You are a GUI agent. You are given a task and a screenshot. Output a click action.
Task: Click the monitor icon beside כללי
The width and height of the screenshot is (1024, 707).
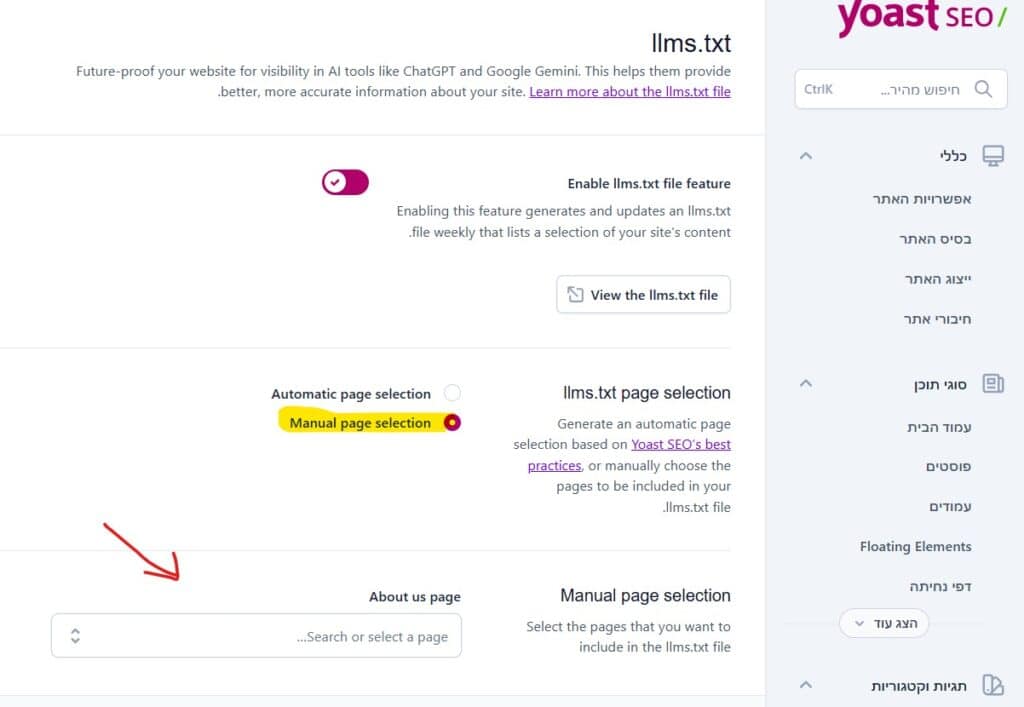coord(993,156)
